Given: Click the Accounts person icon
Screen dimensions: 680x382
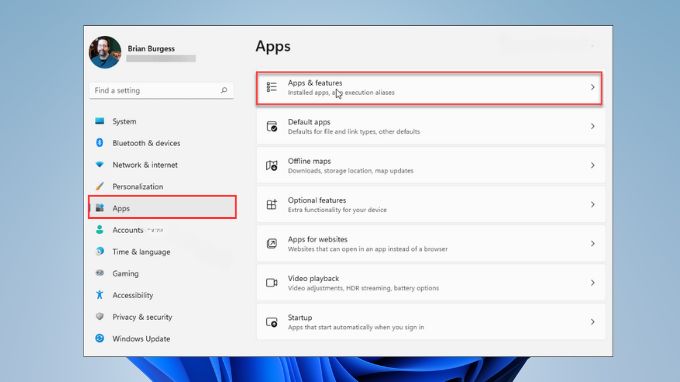Looking at the screenshot, I should pos(99,229).
